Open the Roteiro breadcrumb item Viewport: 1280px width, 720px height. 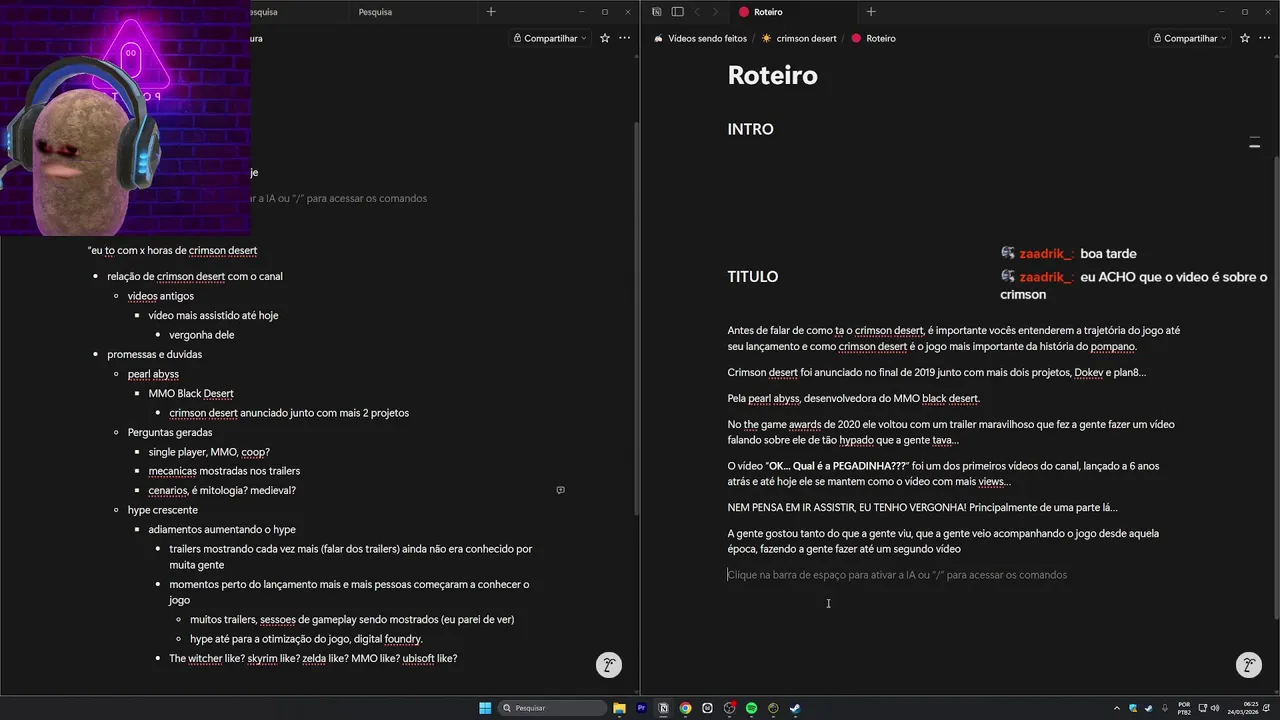click(x=873, y=38)
